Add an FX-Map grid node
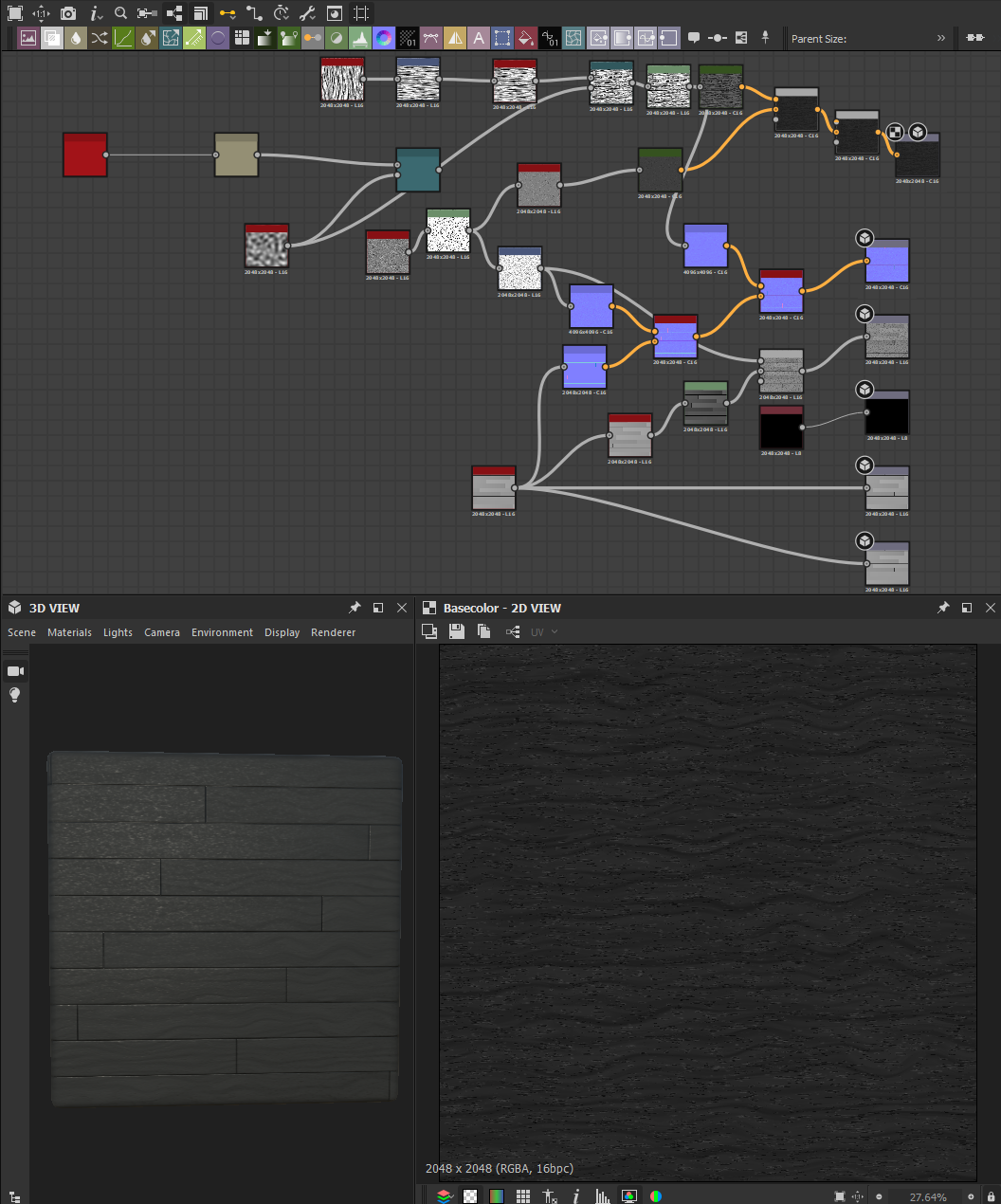This screenshot has height=1204, width=1001. pyautogui.click(x=242, y=38)
